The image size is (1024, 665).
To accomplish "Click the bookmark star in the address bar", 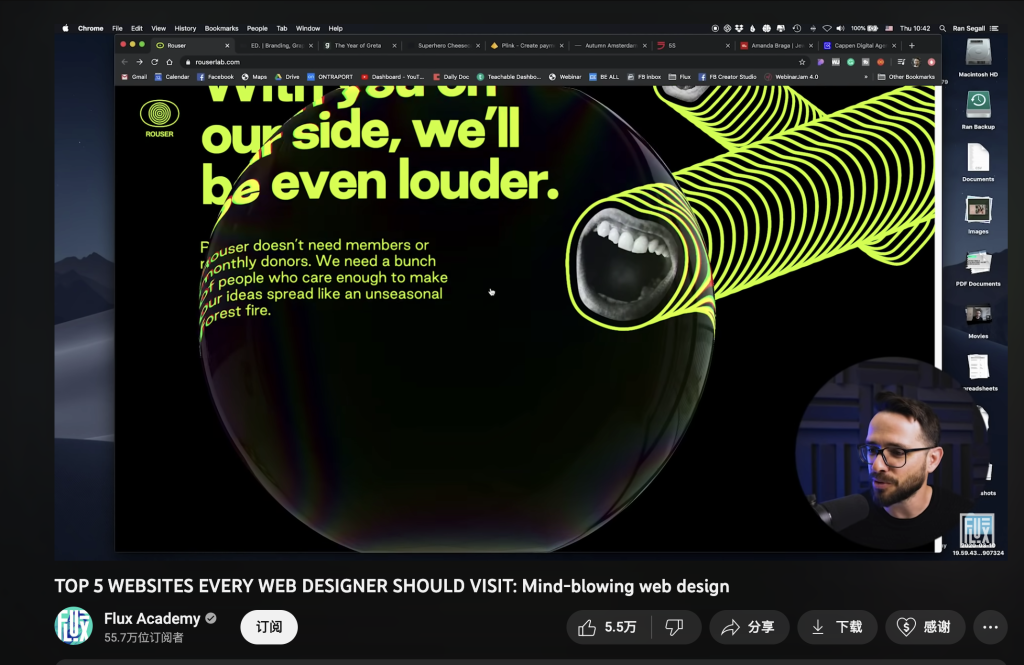I will tap(801, 62).
